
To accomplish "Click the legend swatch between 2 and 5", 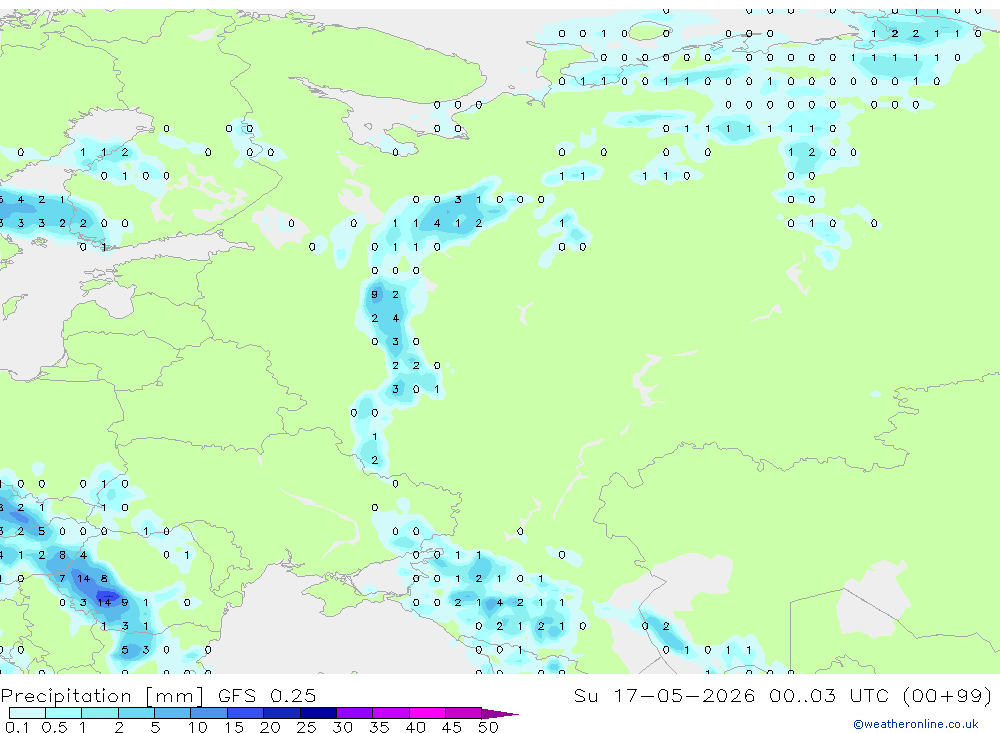I will point(136,713).
